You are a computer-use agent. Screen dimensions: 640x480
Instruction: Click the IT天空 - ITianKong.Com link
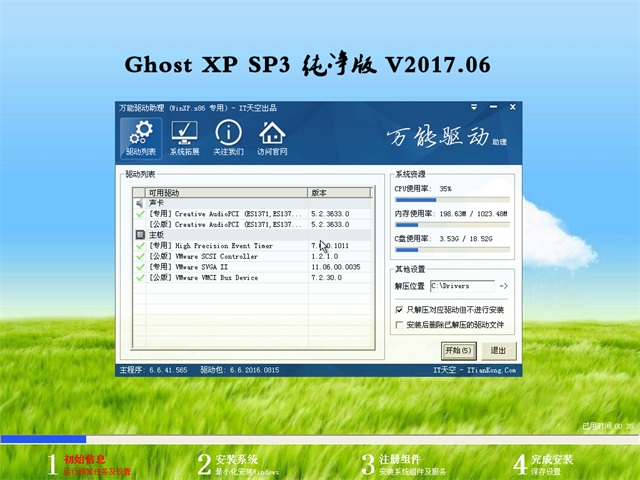[474, 370]
